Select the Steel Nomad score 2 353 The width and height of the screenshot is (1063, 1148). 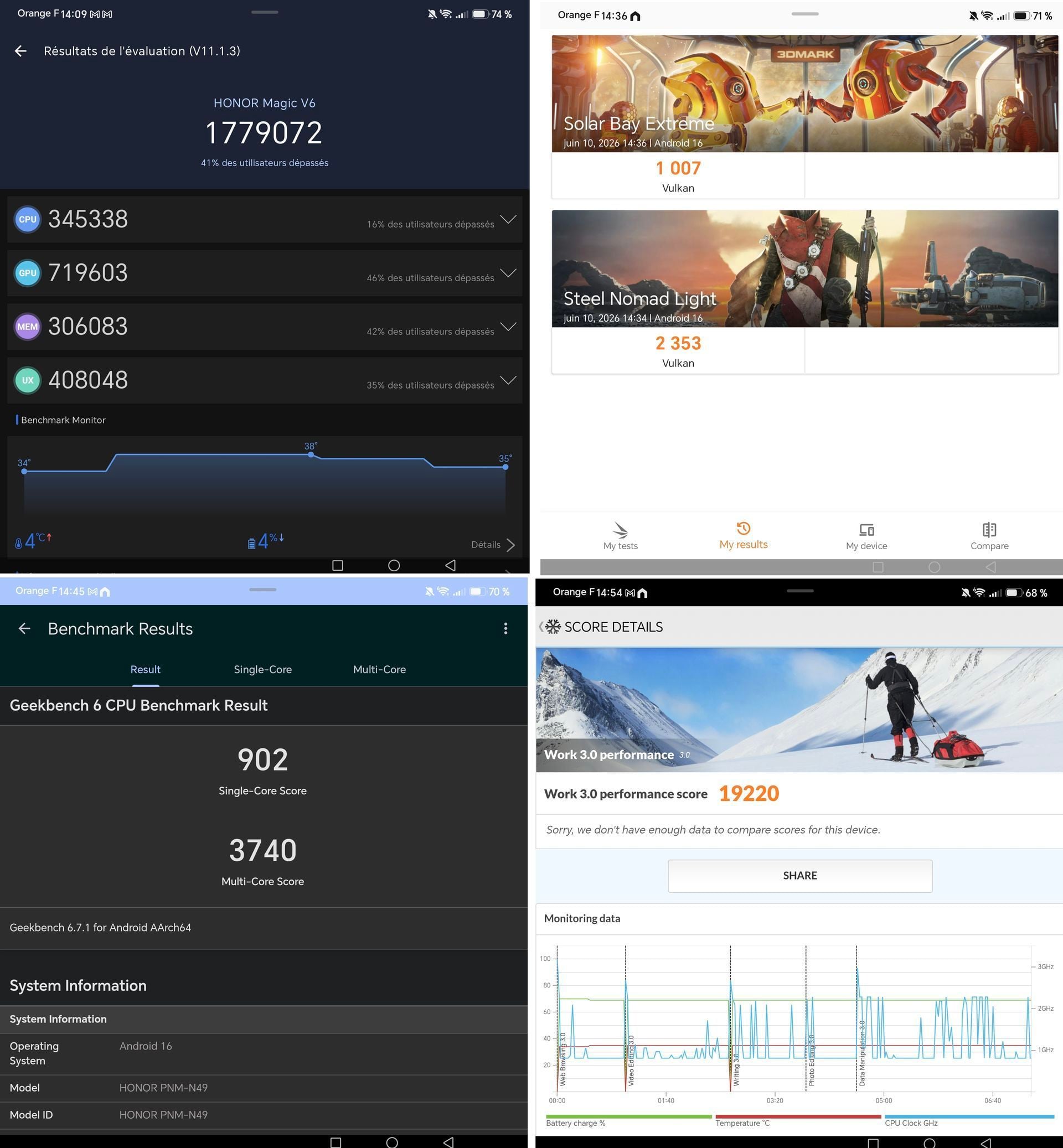[x=678, y=343]
